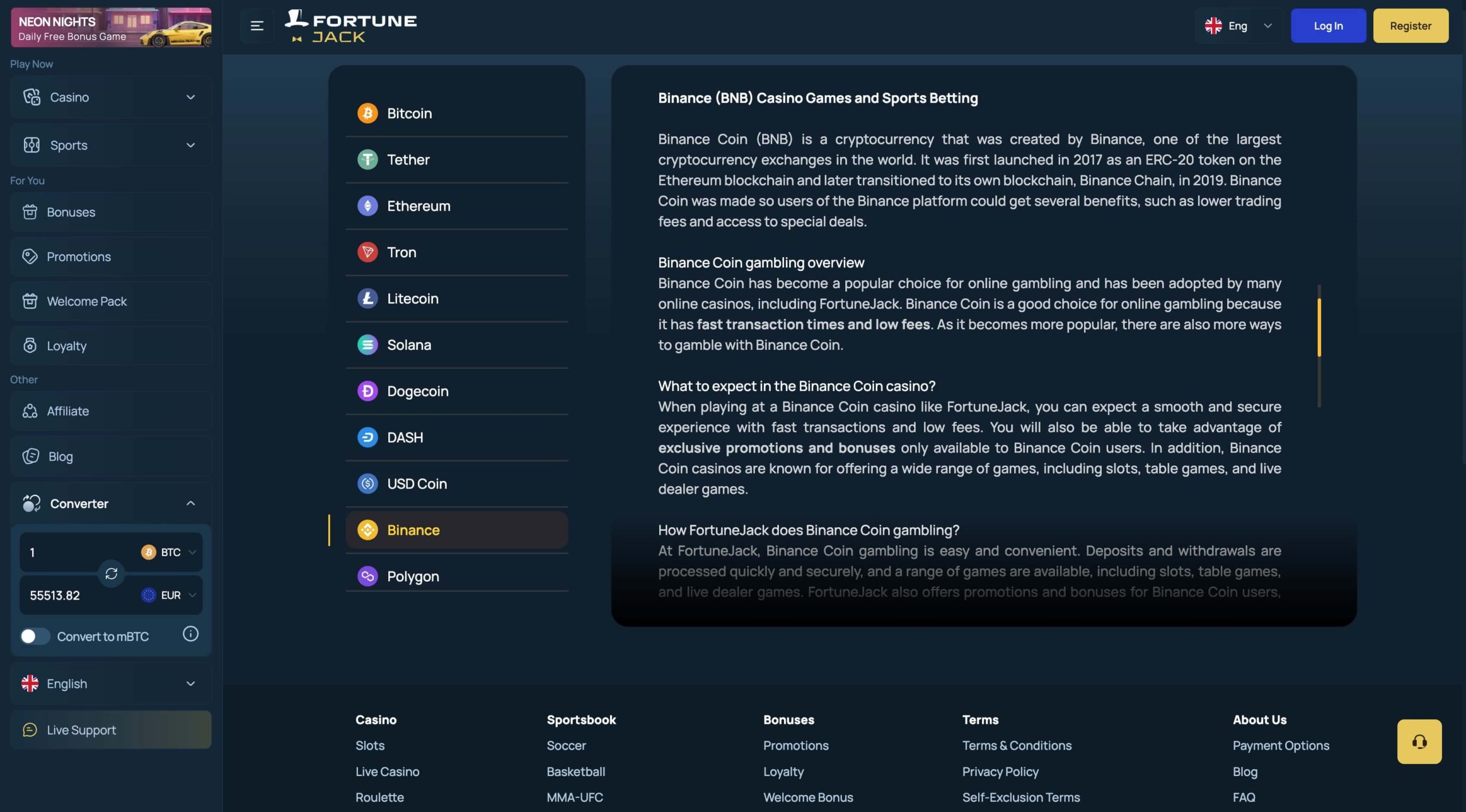
Task: Expand the Sports section chevron
Action: [x=191, y=145]
